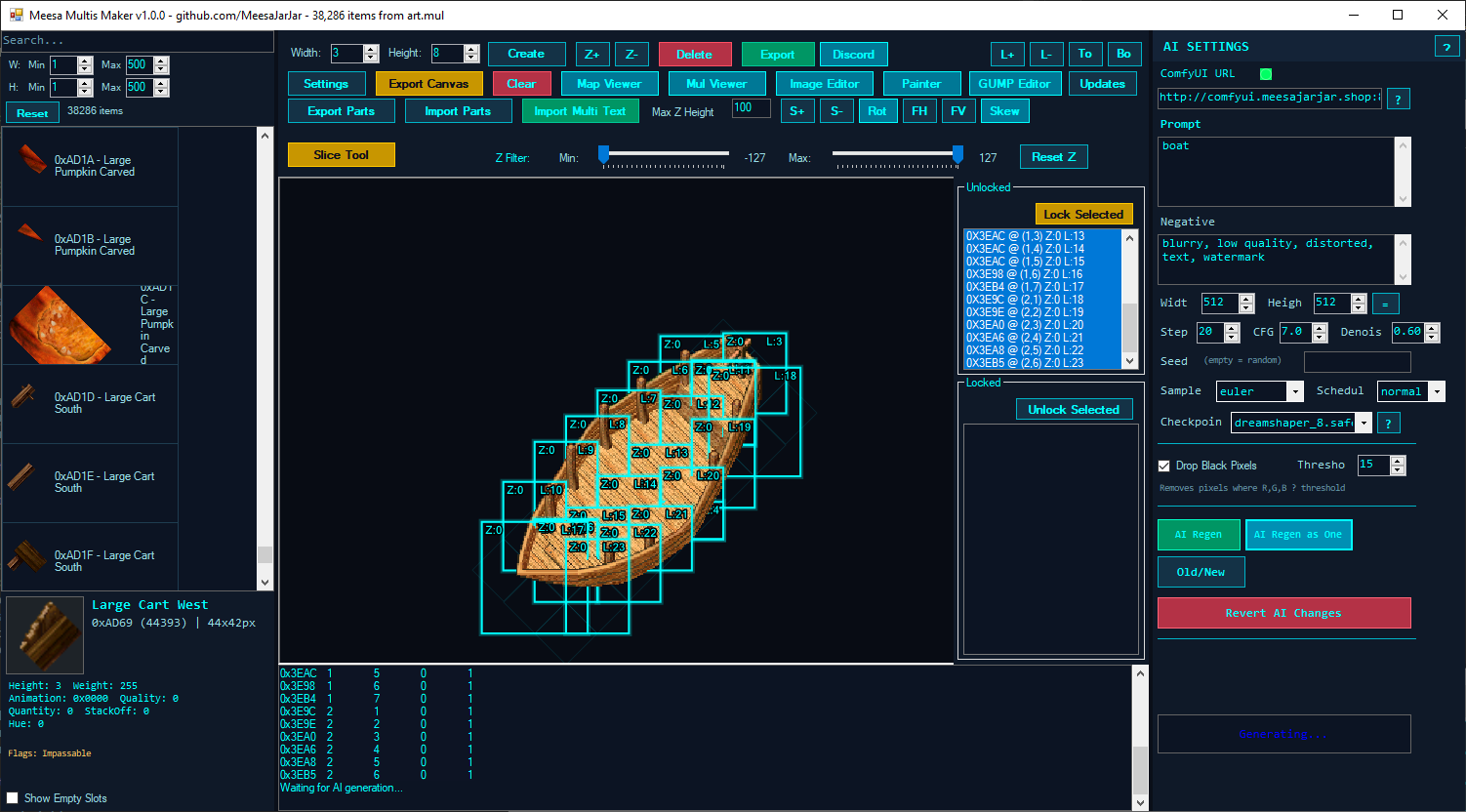Activate the Slice Tool button
The width and height of the screenshot is (1466, 812).
coord(342,154)
